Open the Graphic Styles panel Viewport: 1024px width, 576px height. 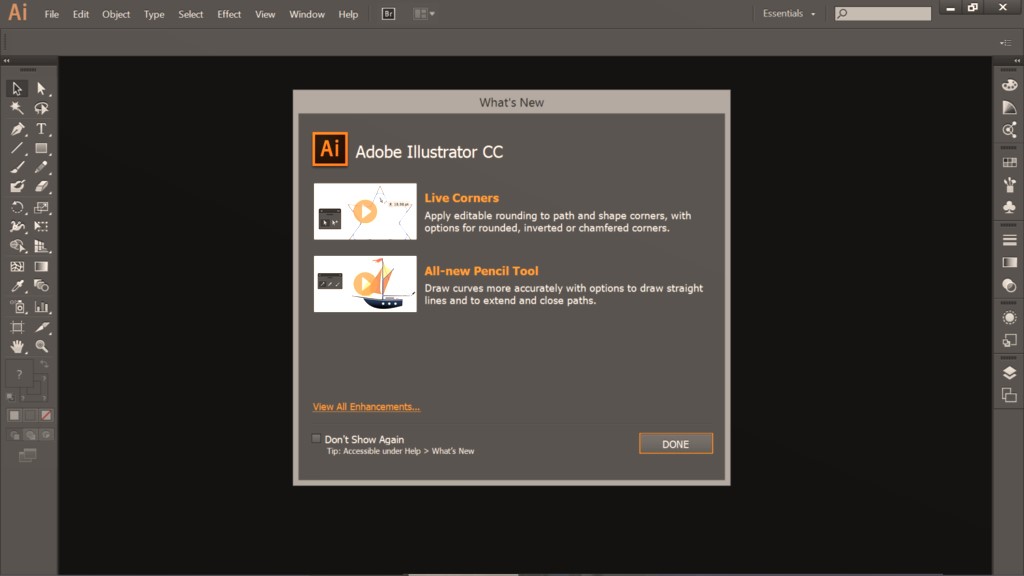(x=1009, y=340)
